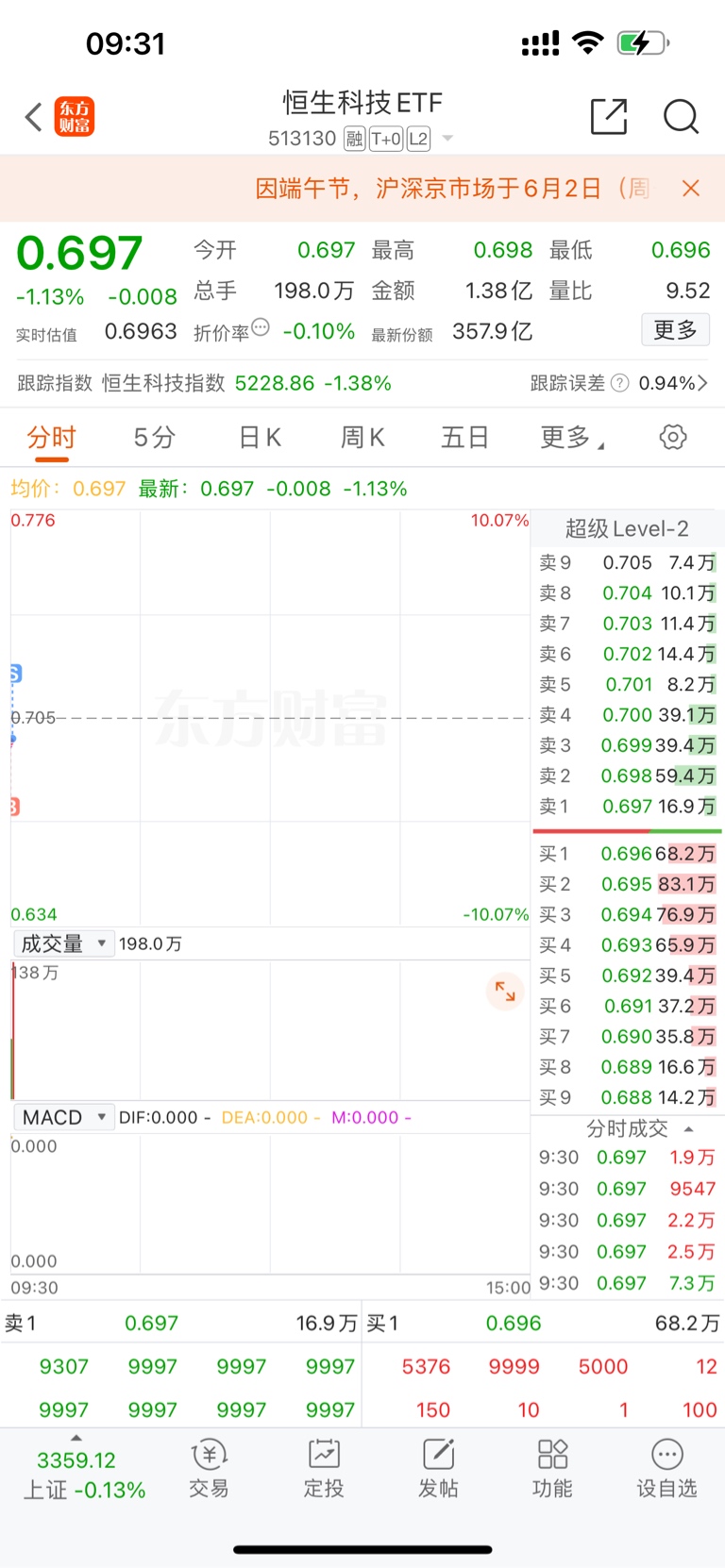Open chart settings gear icon

pos(673,437)
